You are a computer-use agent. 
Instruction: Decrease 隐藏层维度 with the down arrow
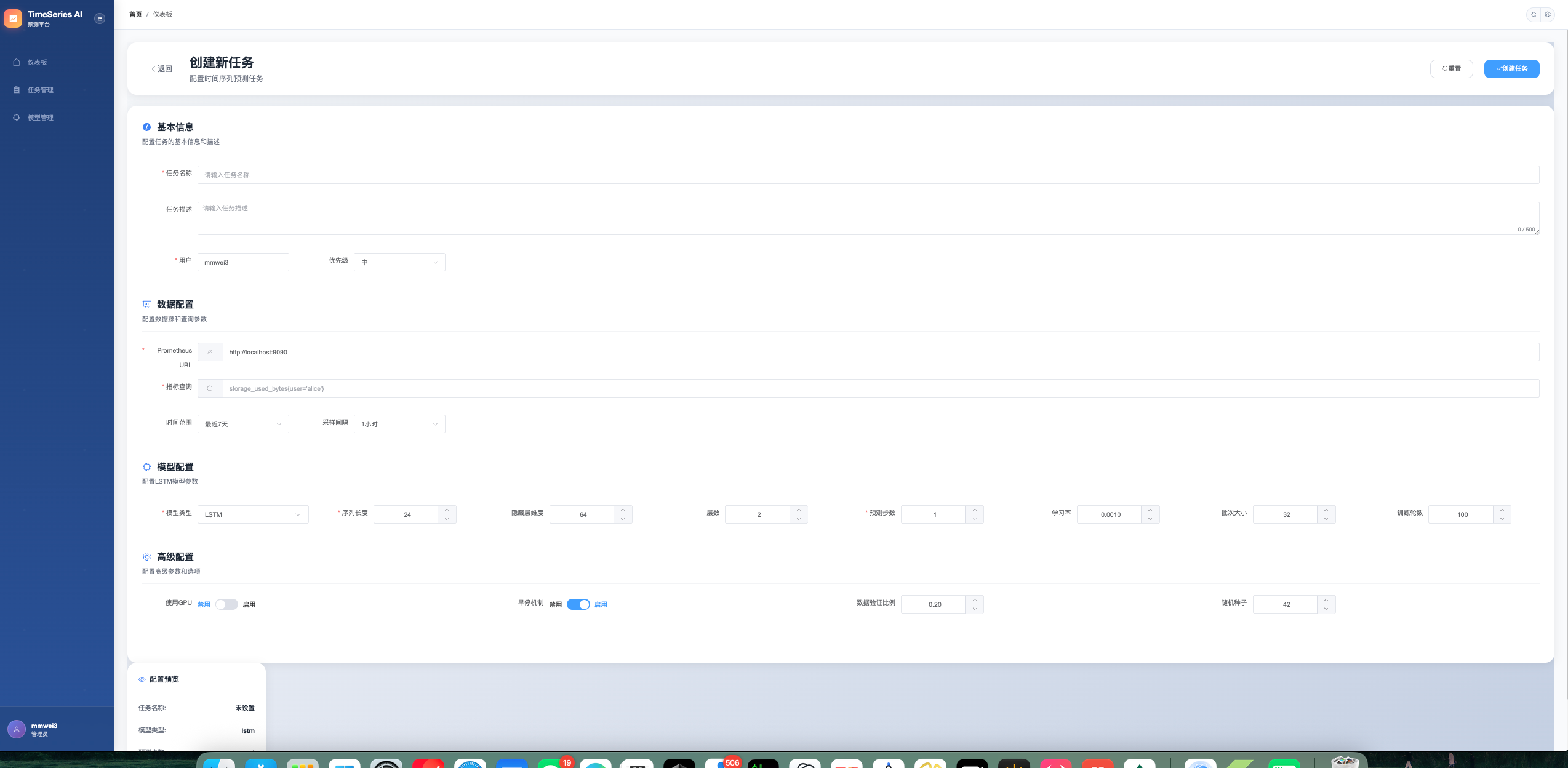click(x=623, y=519)
